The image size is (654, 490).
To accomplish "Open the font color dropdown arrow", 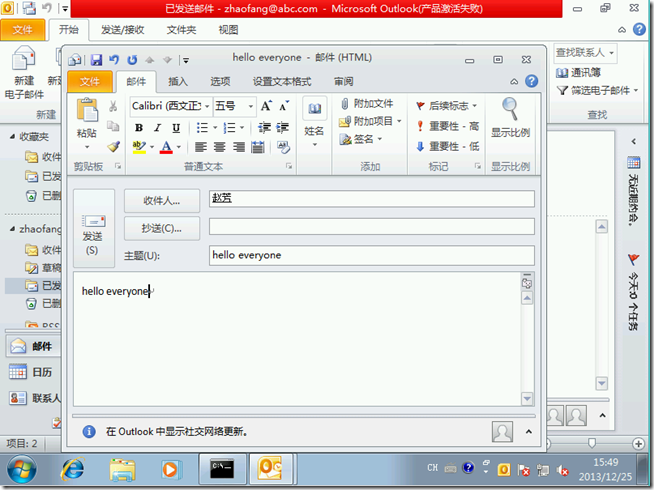I will (x=179, y=147).
